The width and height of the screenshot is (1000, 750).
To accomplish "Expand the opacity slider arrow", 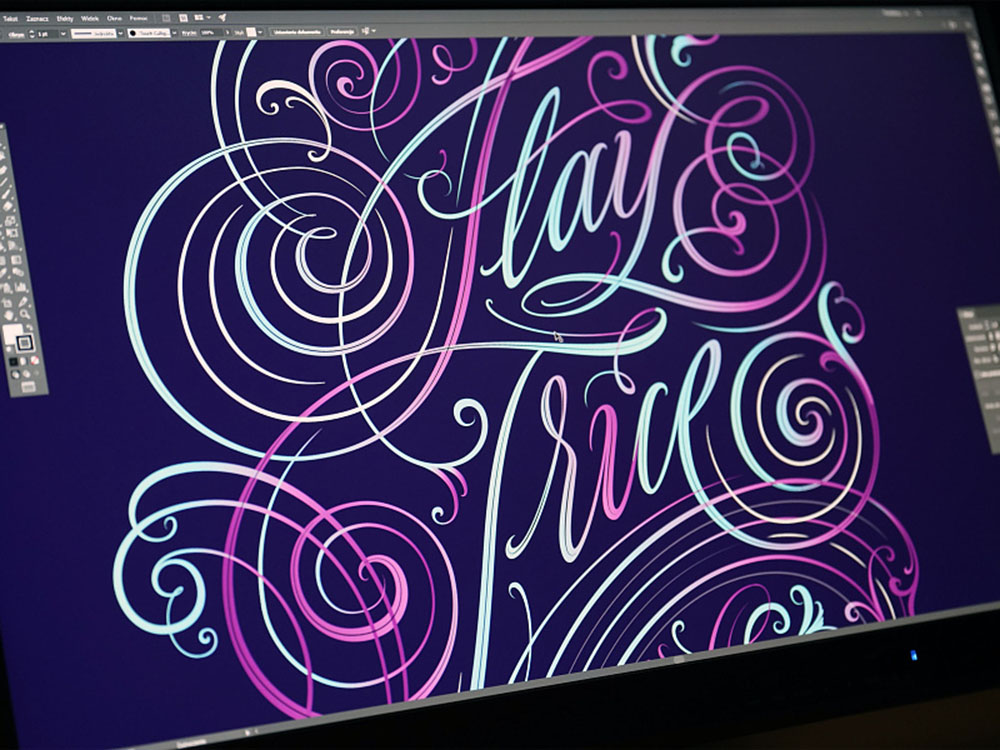I will pyautogui.click(x=228, y=33).
